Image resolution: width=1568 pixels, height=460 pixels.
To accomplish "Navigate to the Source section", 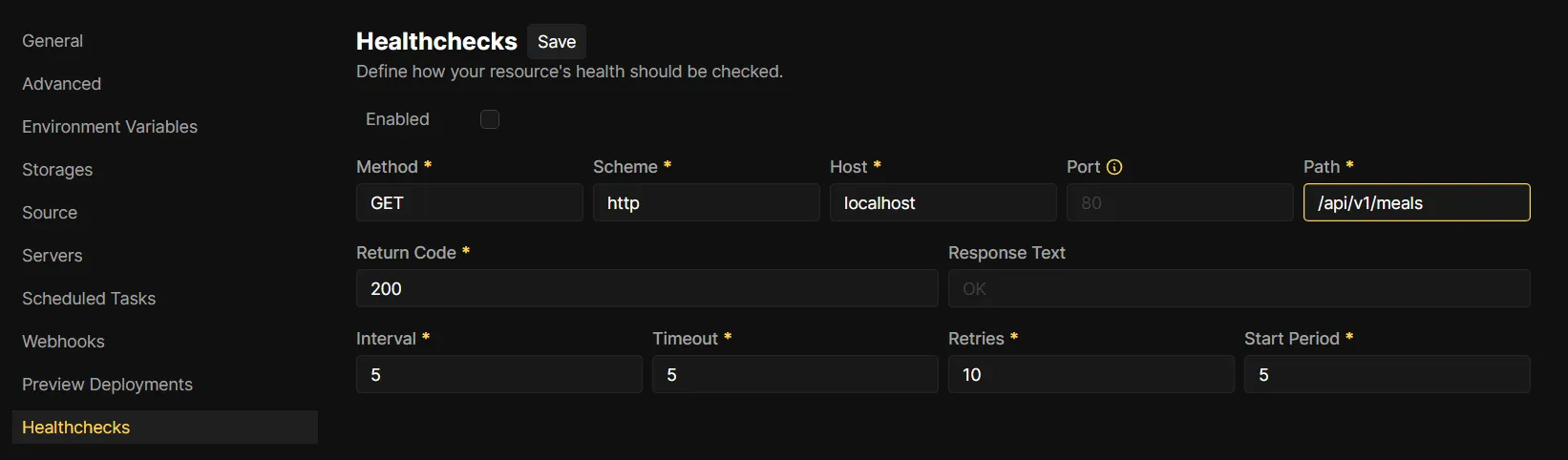I will click(x=50, y=213).
